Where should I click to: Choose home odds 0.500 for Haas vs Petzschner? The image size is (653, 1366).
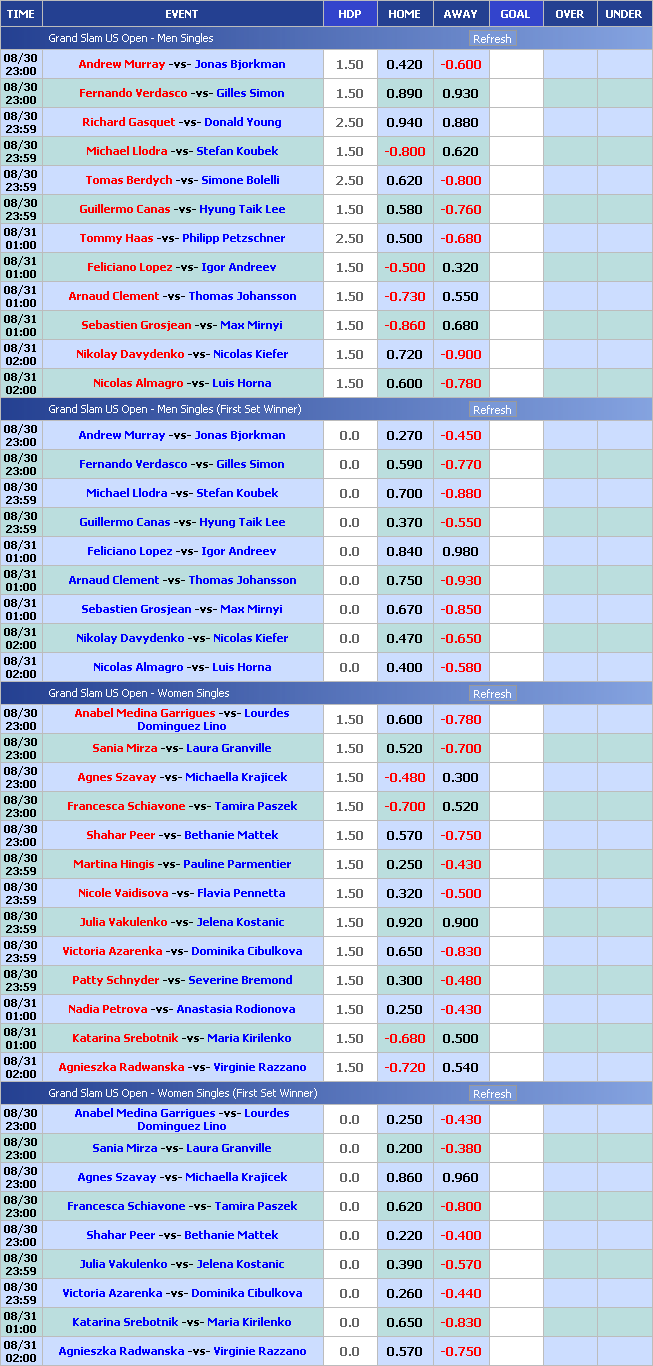coord(404,239)
